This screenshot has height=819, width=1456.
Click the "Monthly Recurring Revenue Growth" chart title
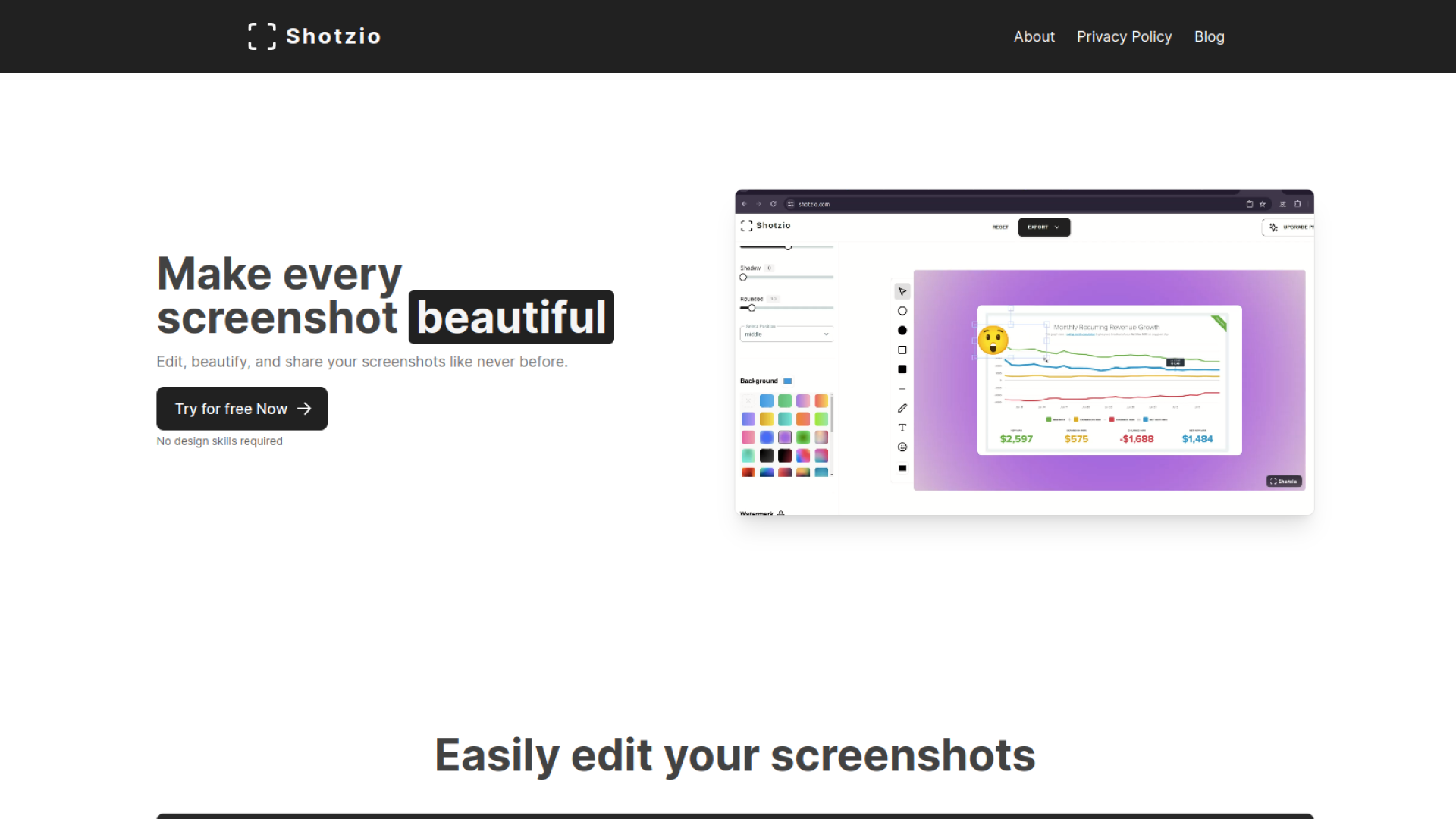coord(1106,328)
